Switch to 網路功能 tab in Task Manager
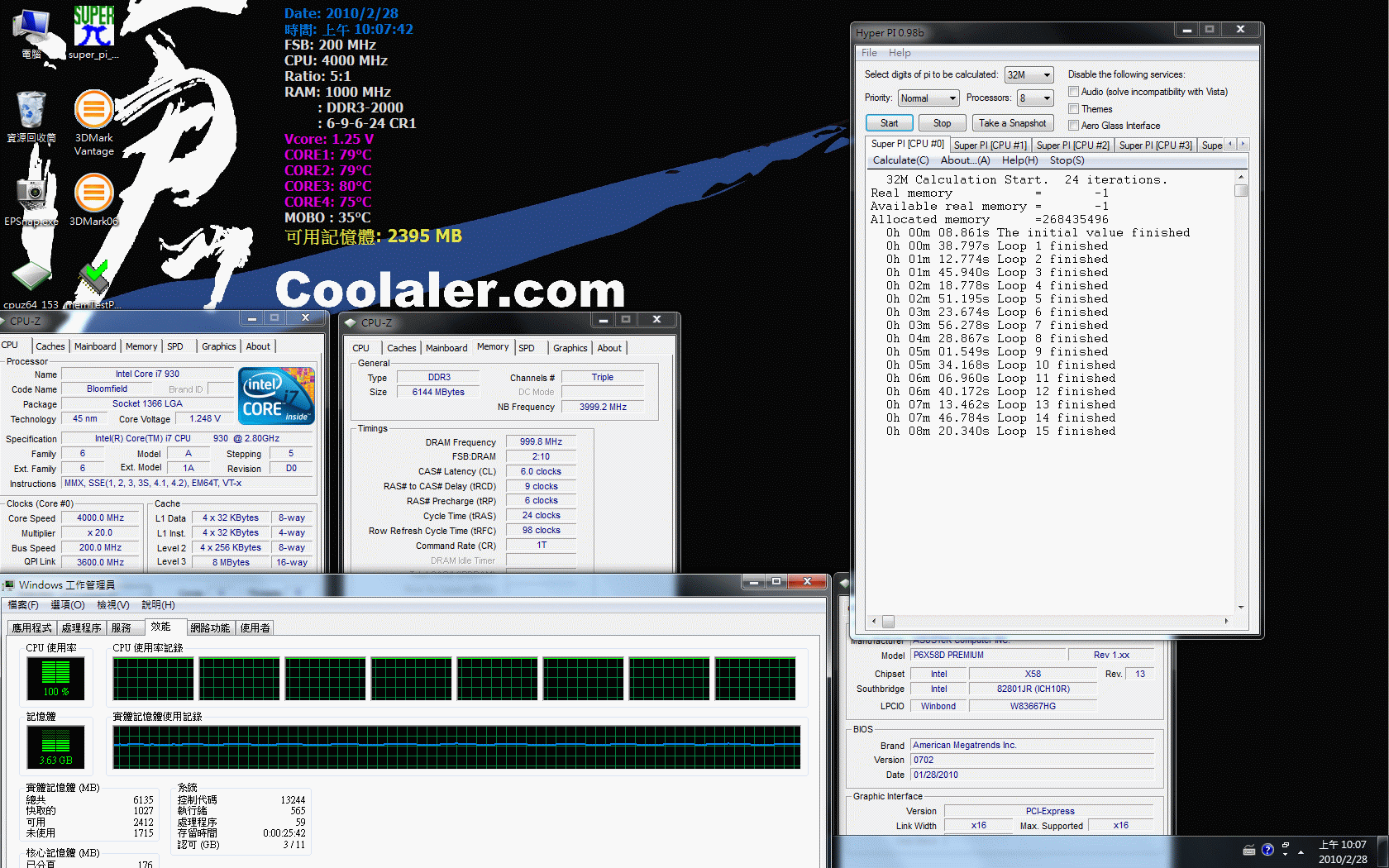The image size is (1389, 868). tap(210, 628)
